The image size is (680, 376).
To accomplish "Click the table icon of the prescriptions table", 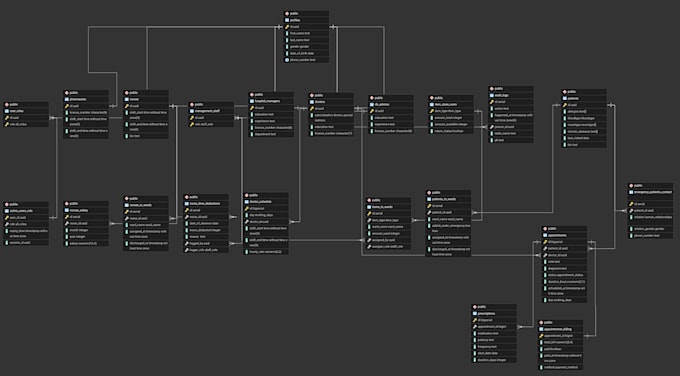I will pos(475,314).
